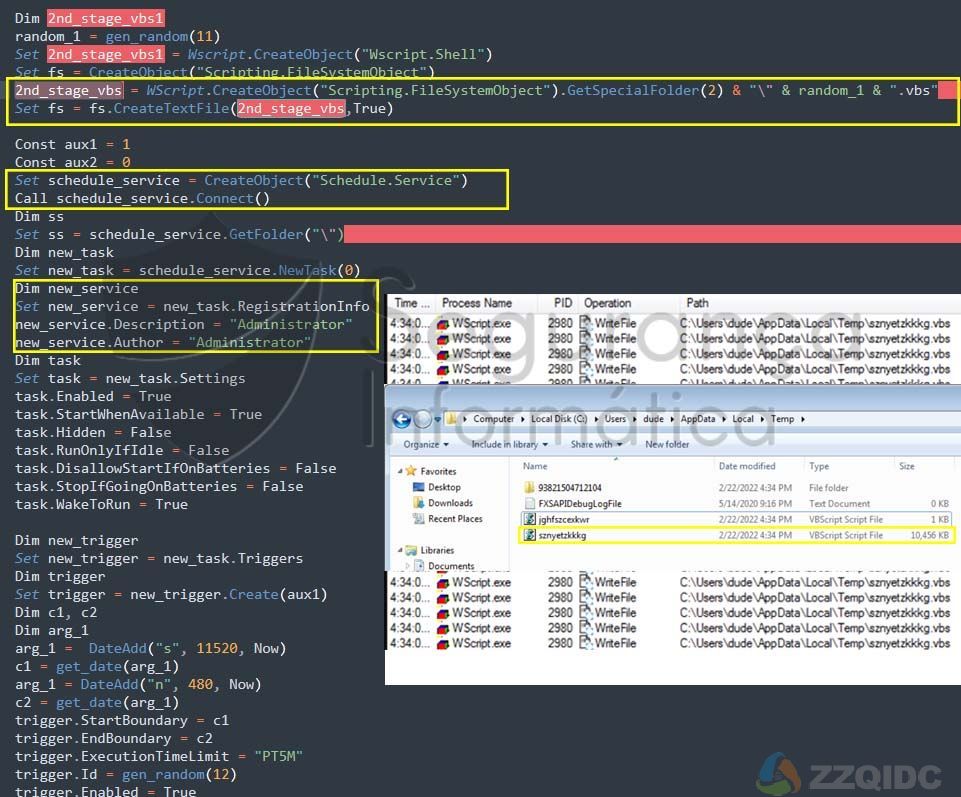Open the recent pages arrow beside Forward
The image size is (961, 797).
coord(438,419)
